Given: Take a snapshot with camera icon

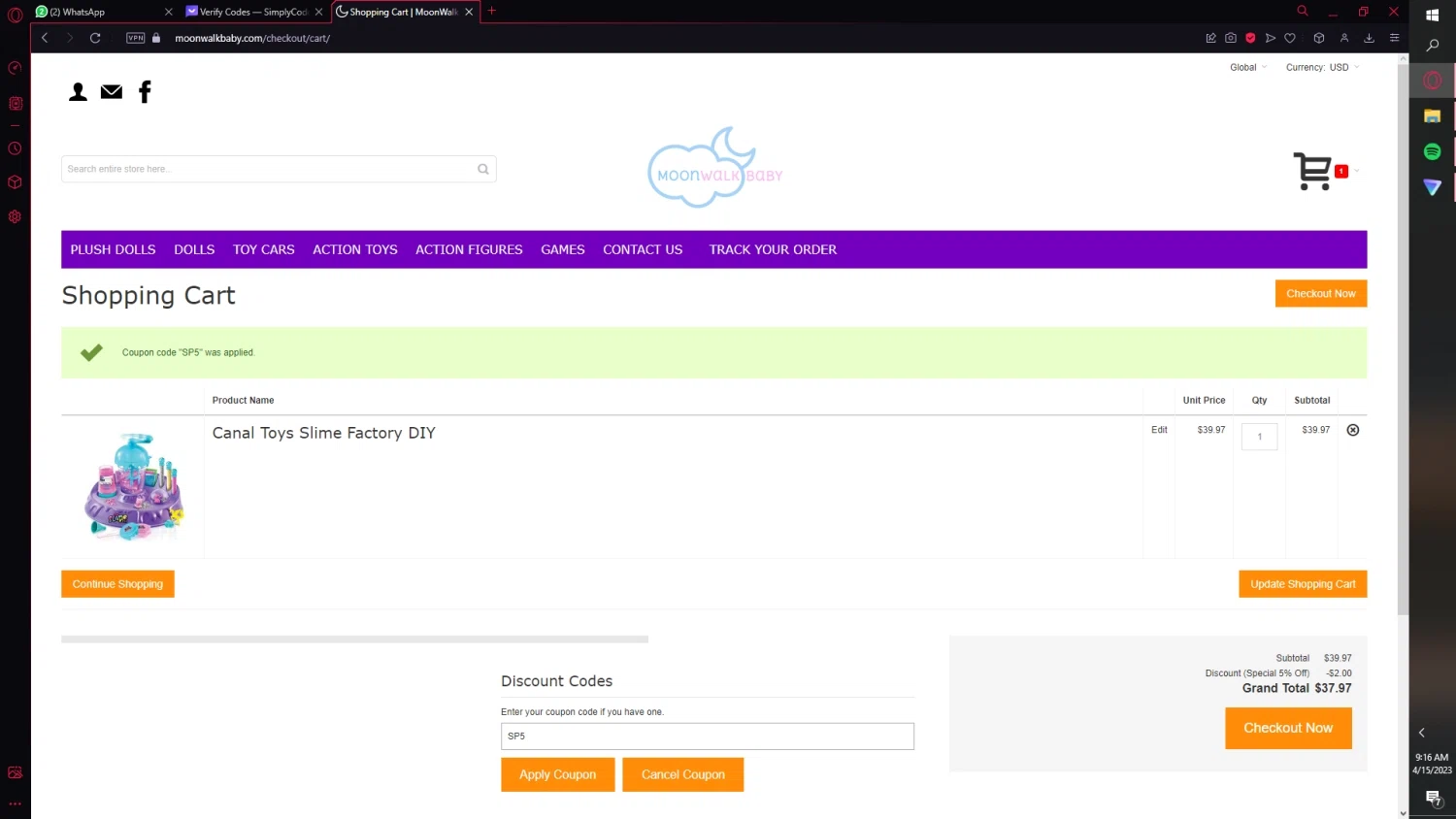Looking at the screenshot, I should tap(1231, 38).
